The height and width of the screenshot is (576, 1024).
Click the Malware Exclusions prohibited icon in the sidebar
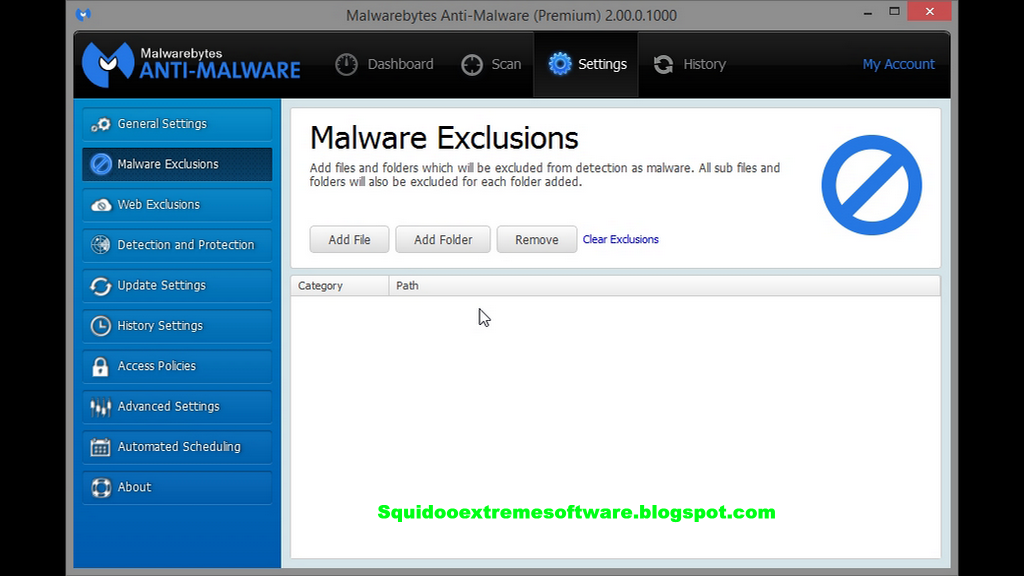coord(101,164)
